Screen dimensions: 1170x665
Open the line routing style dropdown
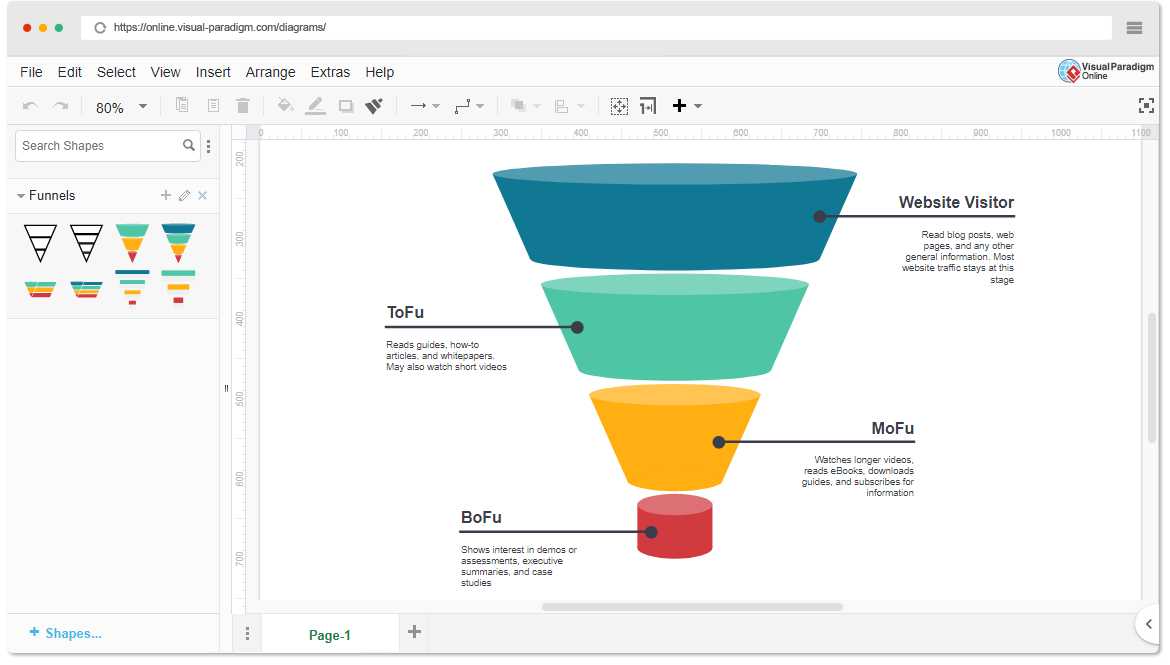click(x=479, y=105)
